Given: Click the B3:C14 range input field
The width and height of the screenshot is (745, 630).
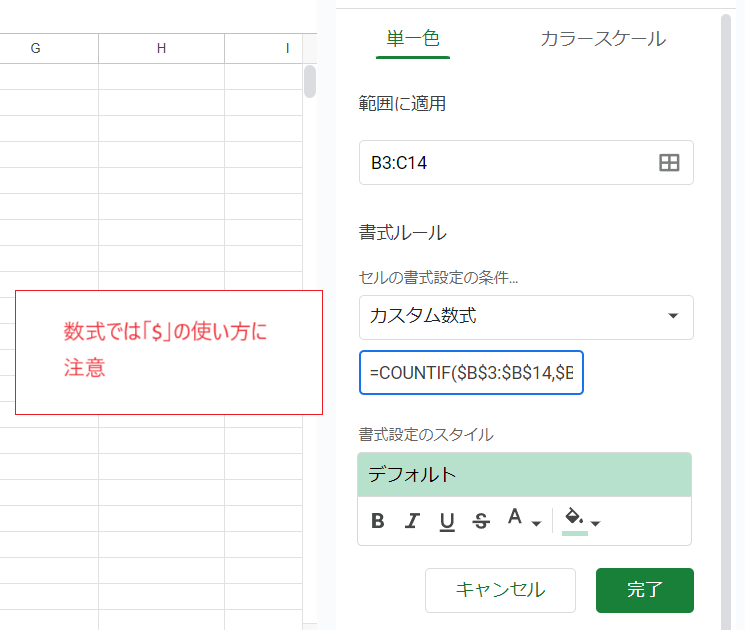Looking at the screenshot, I should (x=526, y=162).
